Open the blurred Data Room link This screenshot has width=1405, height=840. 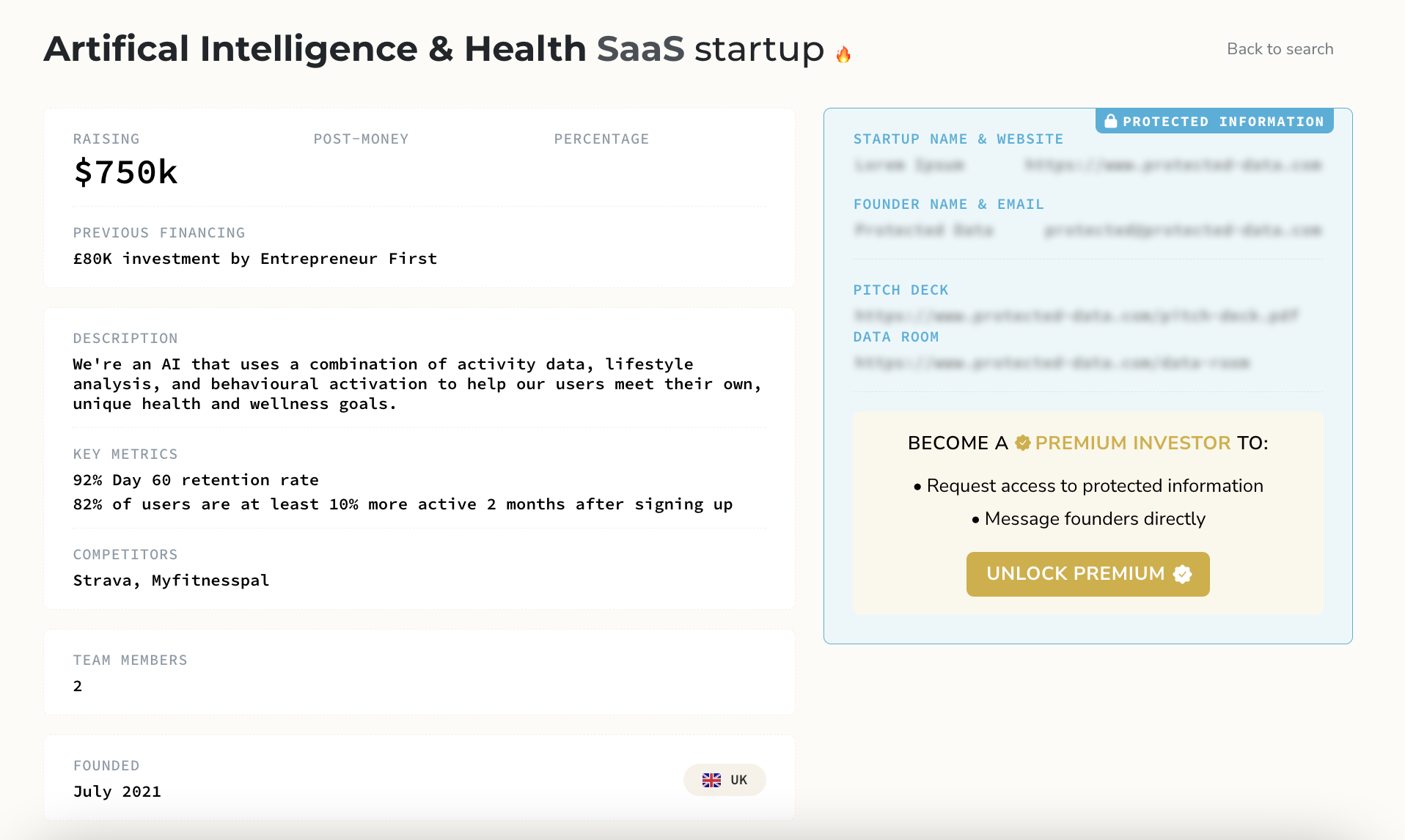click(1052, 363)
